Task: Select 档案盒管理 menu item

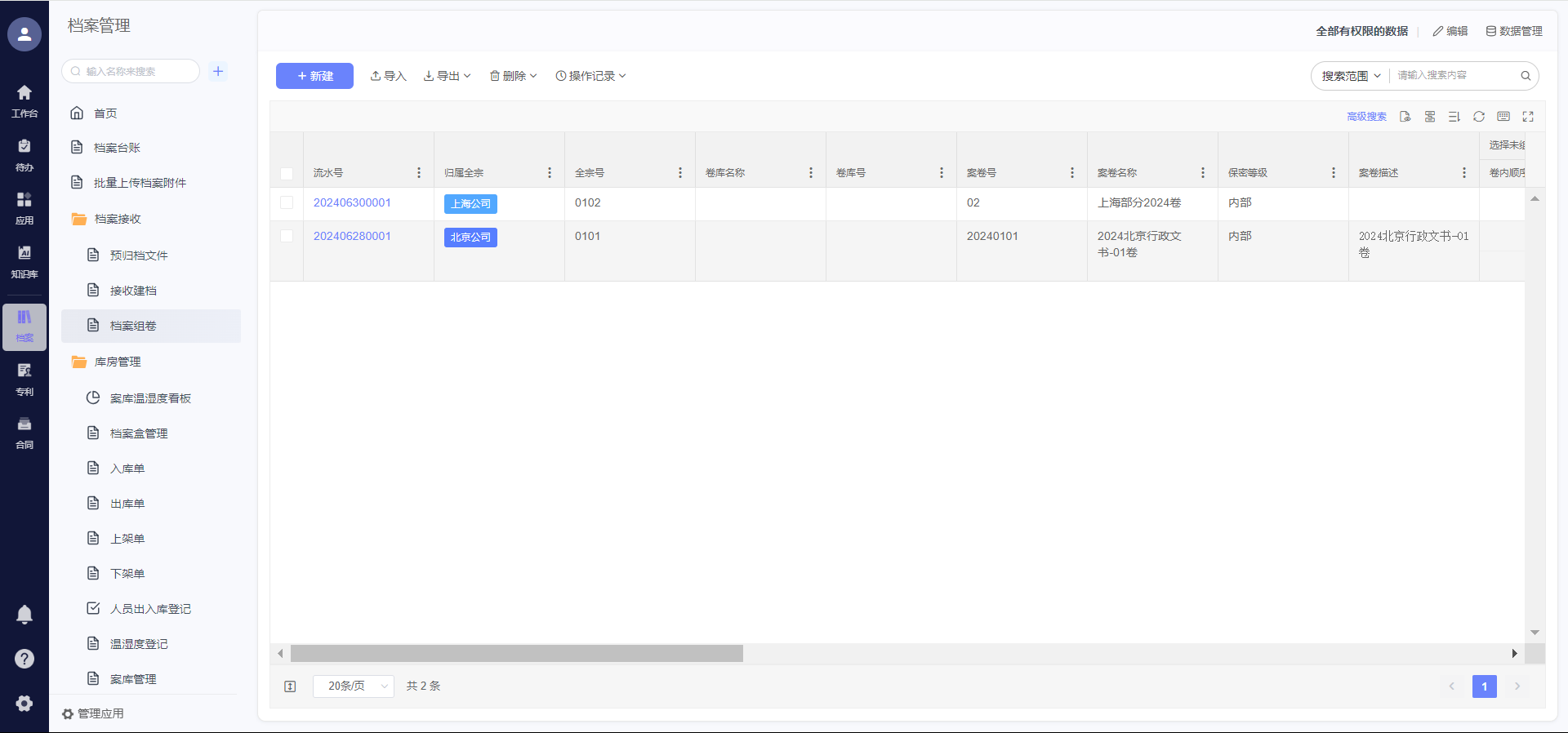Action: point(139,433)
